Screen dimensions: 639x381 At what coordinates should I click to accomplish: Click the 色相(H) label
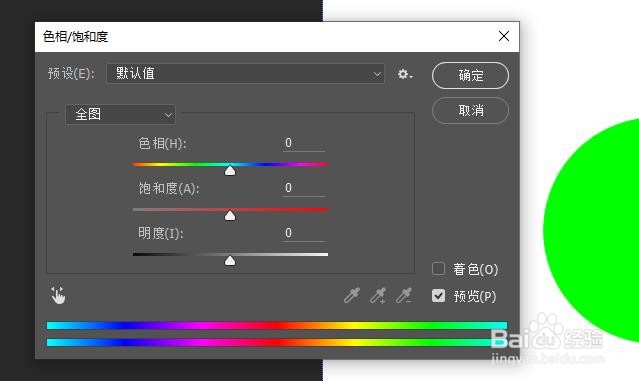pos(162,143)
